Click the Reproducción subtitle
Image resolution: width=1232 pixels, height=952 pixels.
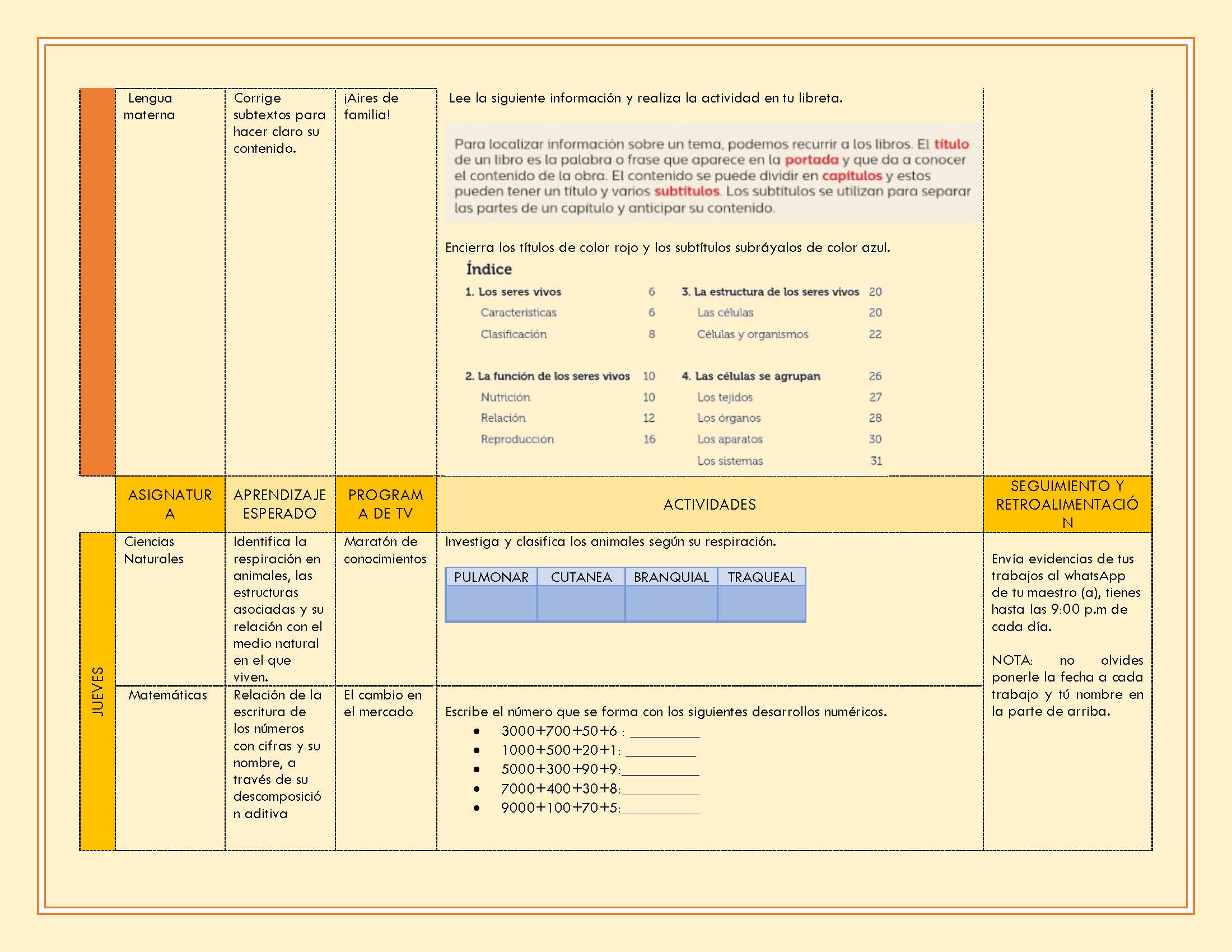click(x=517, y=439)
